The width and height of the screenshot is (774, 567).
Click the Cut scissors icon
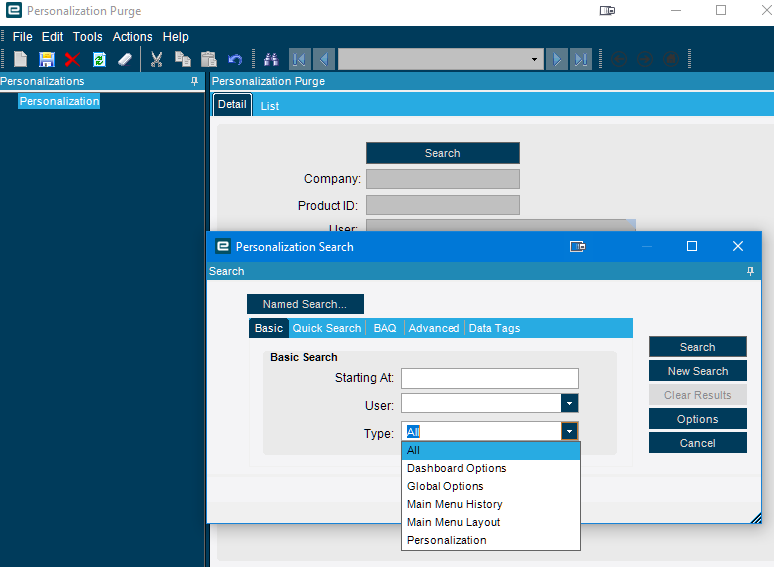[156, 59]
